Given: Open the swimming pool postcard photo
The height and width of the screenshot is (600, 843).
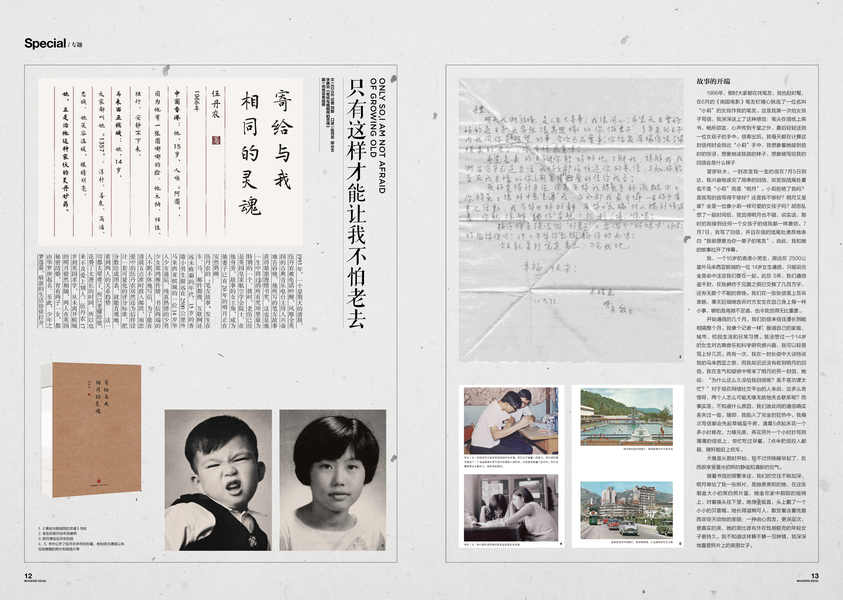Looking at the screenshot, I should 626,417.
